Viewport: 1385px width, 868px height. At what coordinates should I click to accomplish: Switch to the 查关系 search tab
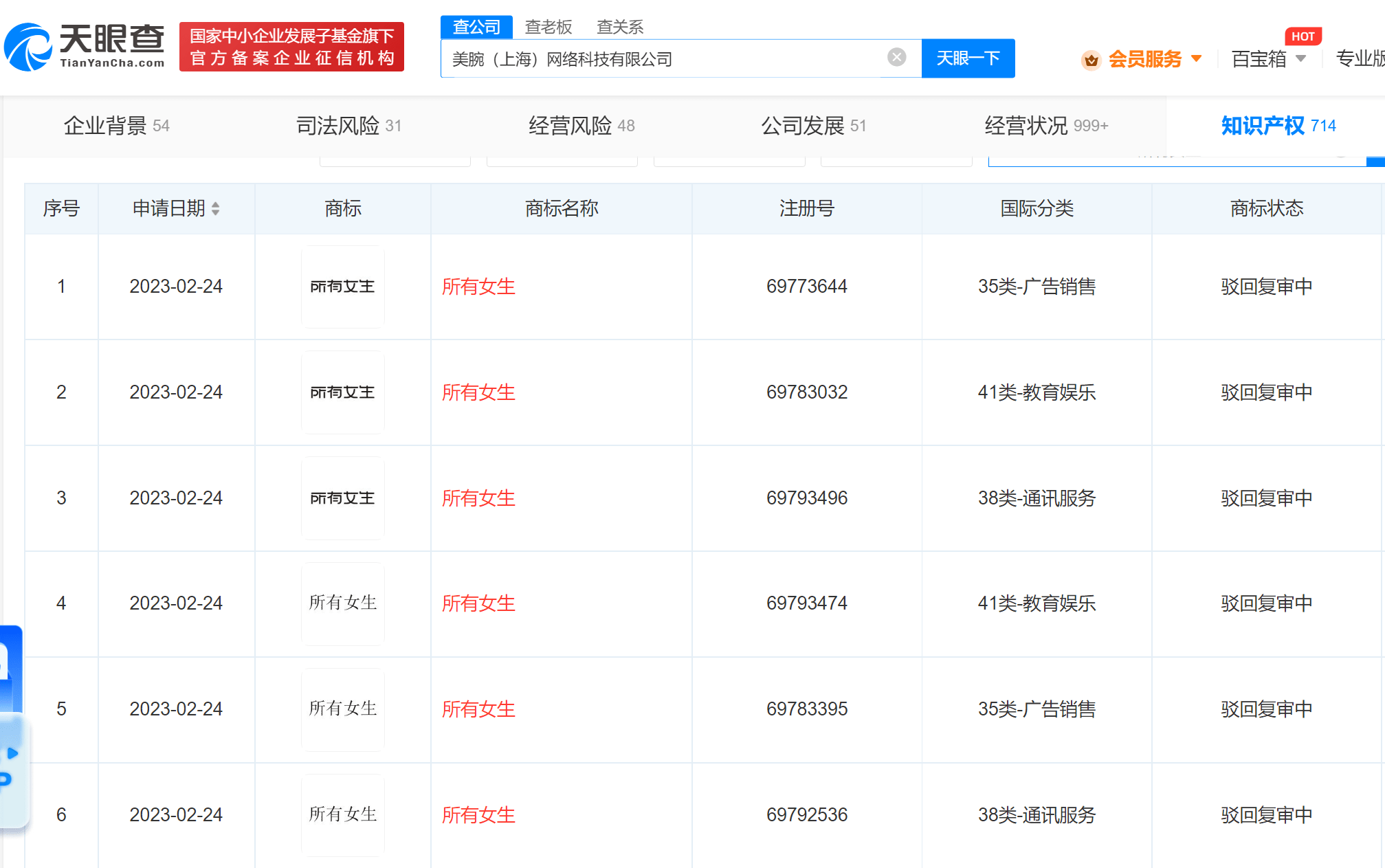(619, 27)
